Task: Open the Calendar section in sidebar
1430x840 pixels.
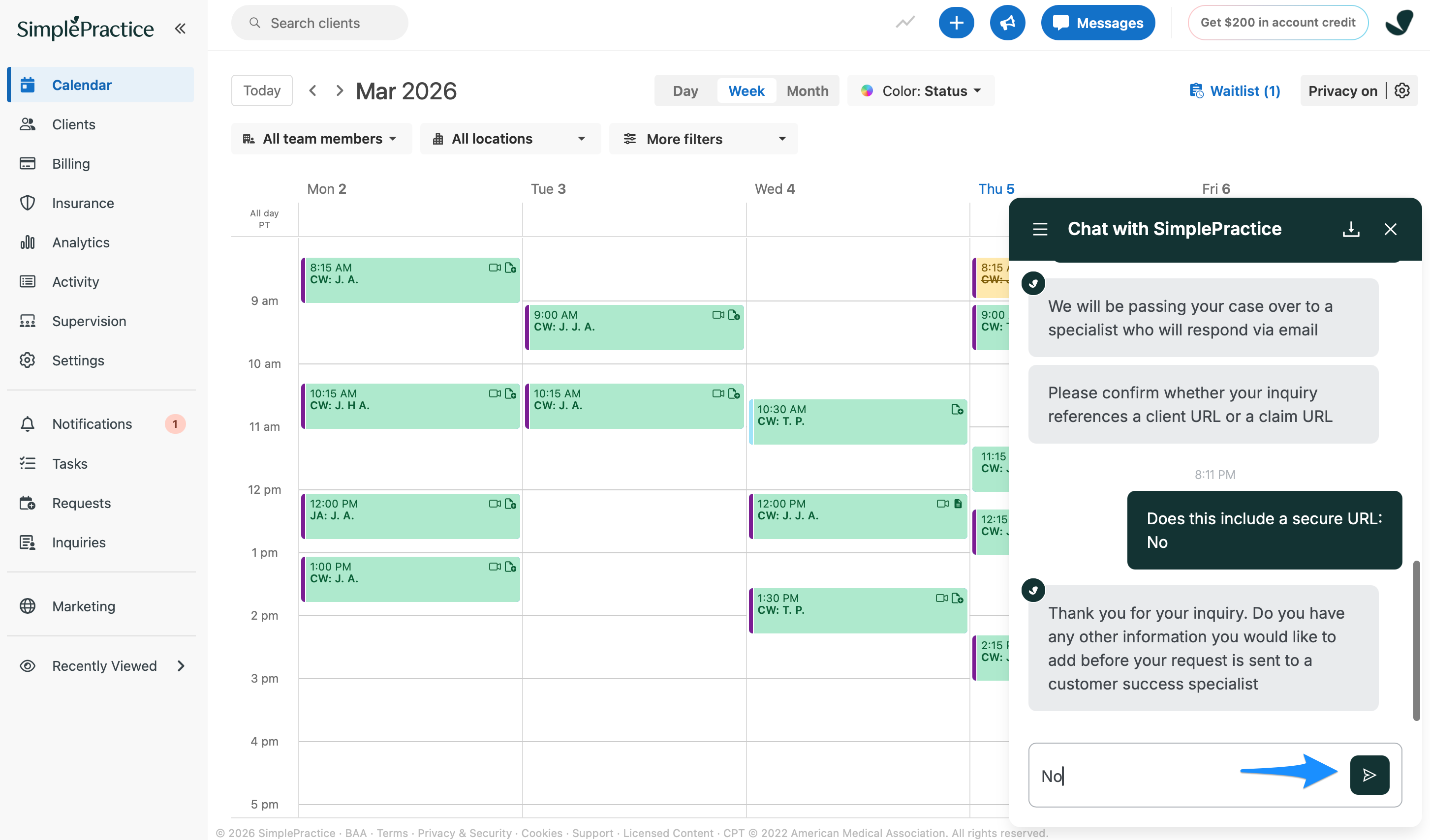Action: pyautogui.click(x=100, y=85)
